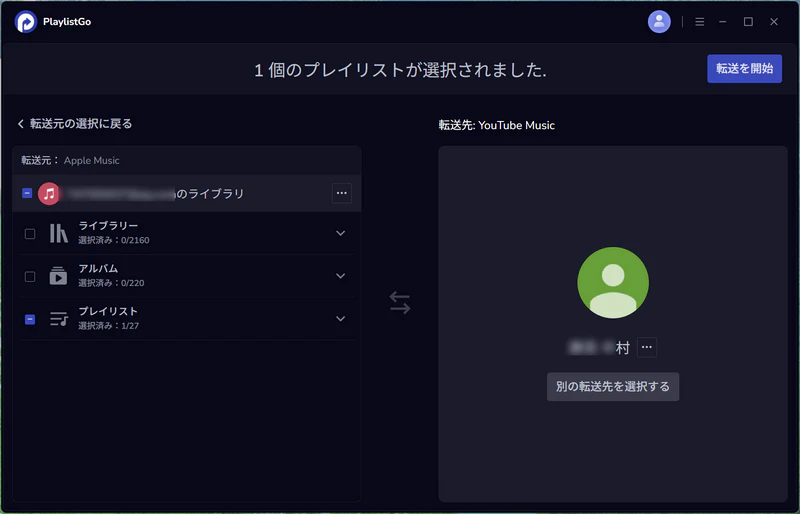The height and width of the screenshot is (514, 800).
Task: Check the アルバム checkbox
Action: point(30,277)
